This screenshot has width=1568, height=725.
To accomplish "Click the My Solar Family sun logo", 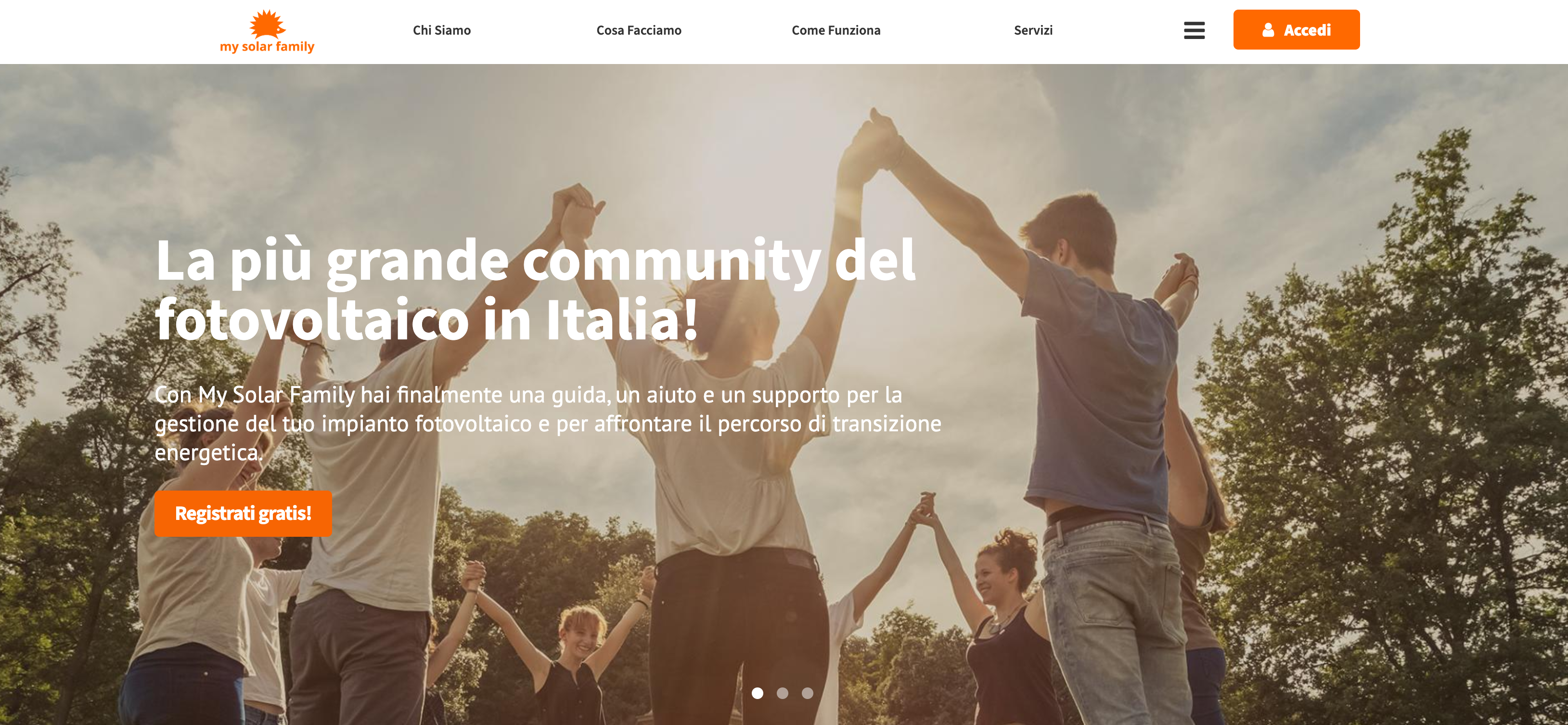I will coord(267,24).
